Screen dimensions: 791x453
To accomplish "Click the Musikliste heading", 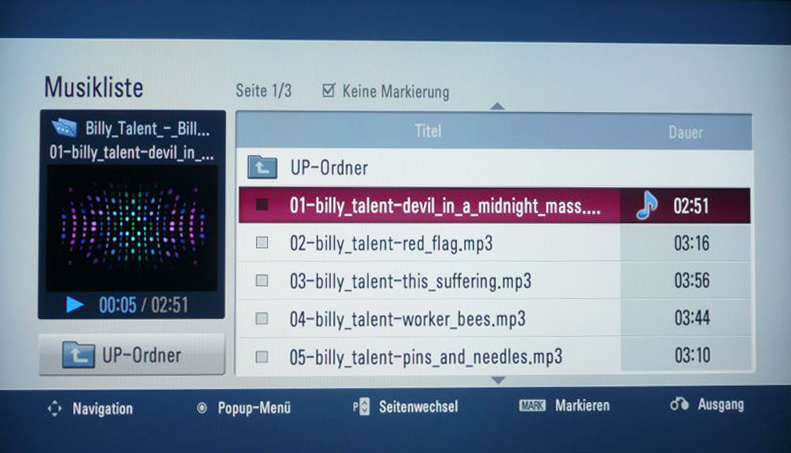I will pyautogui.click(x=94, y=87).
